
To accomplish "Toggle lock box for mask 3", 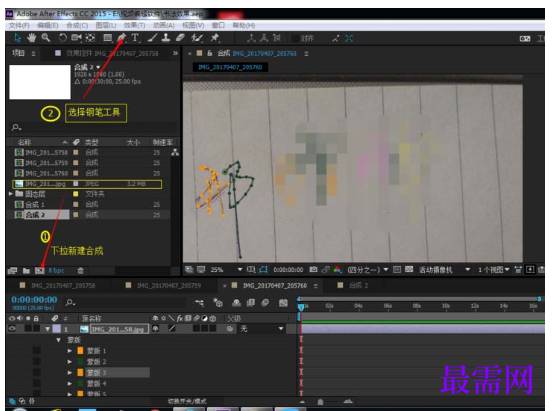I will click(x=36, y=373).
